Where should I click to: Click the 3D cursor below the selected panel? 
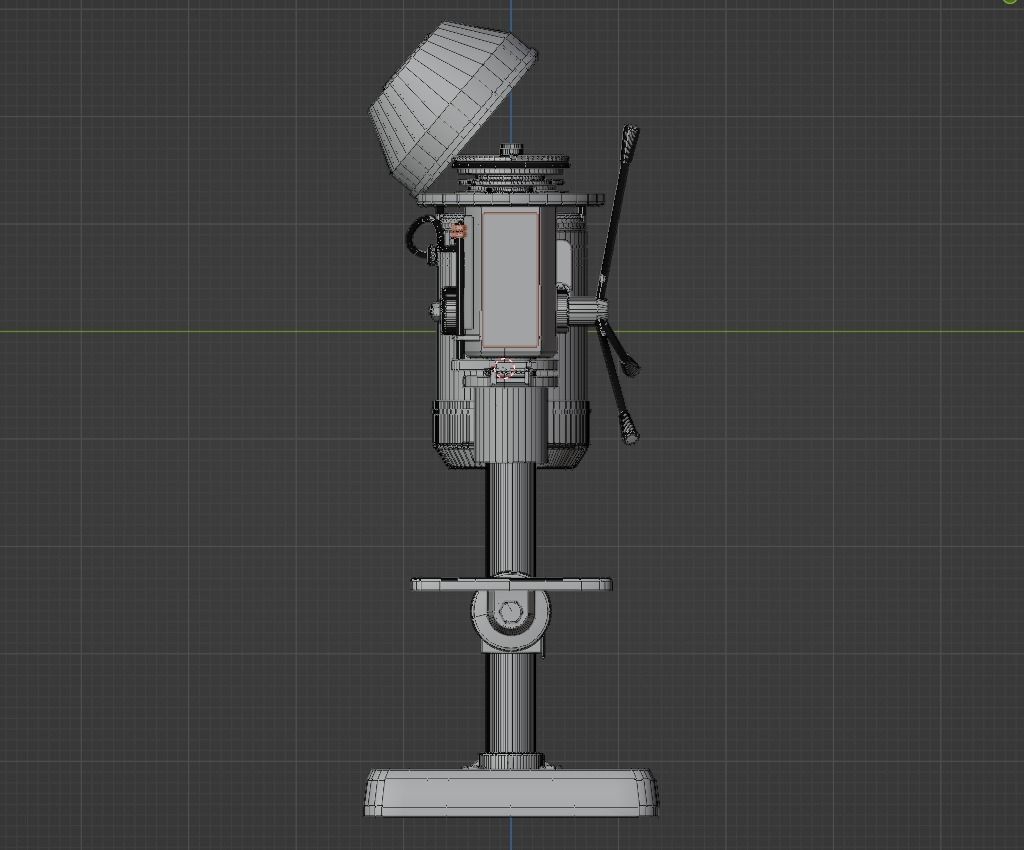pos(505,370)
